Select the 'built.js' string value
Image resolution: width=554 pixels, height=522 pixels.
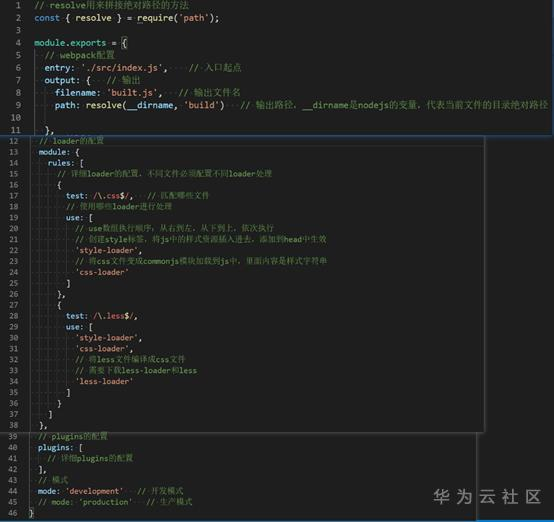pyautogui.click(x=132, y=93)
